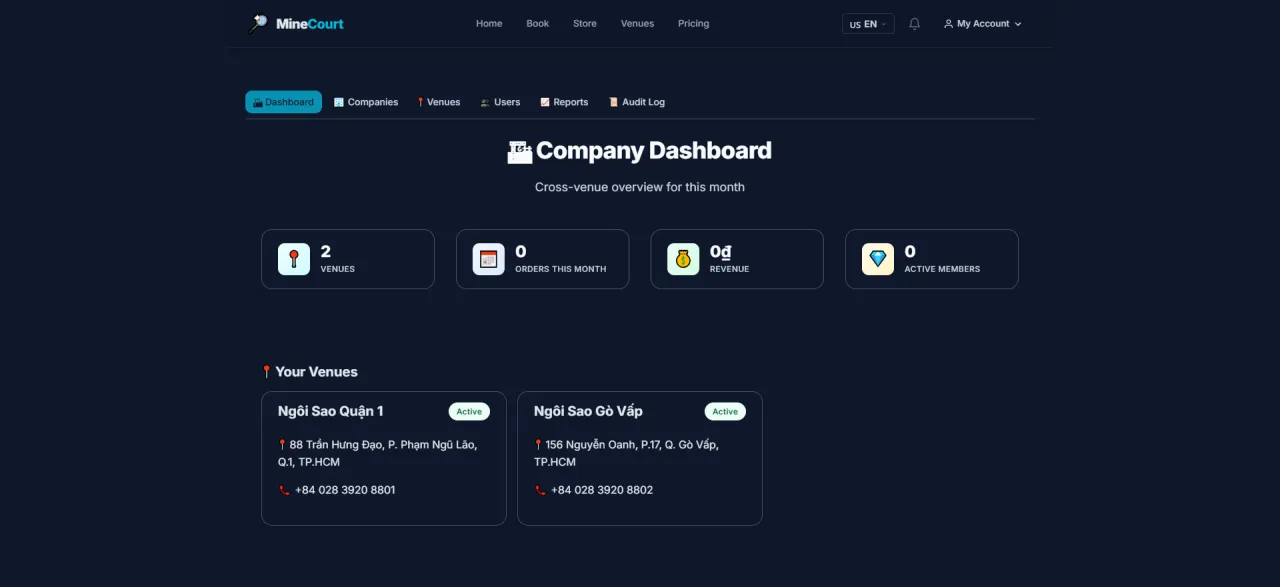Click the diamond active members icon
Image resolution: width=1280 pixels, height=587 pixels.
pos(878,259)
